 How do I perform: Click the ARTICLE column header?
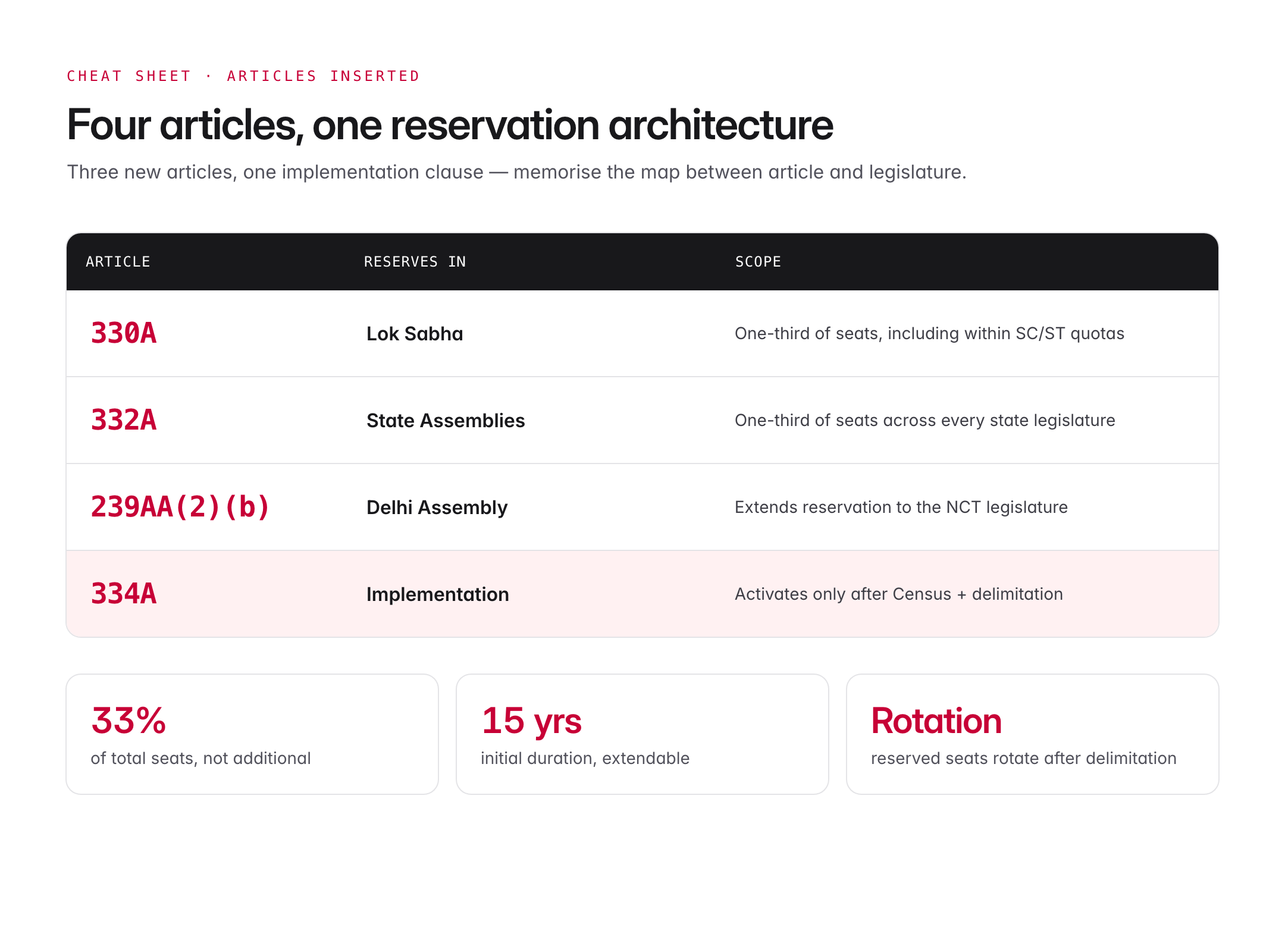(x=118, y=262)
